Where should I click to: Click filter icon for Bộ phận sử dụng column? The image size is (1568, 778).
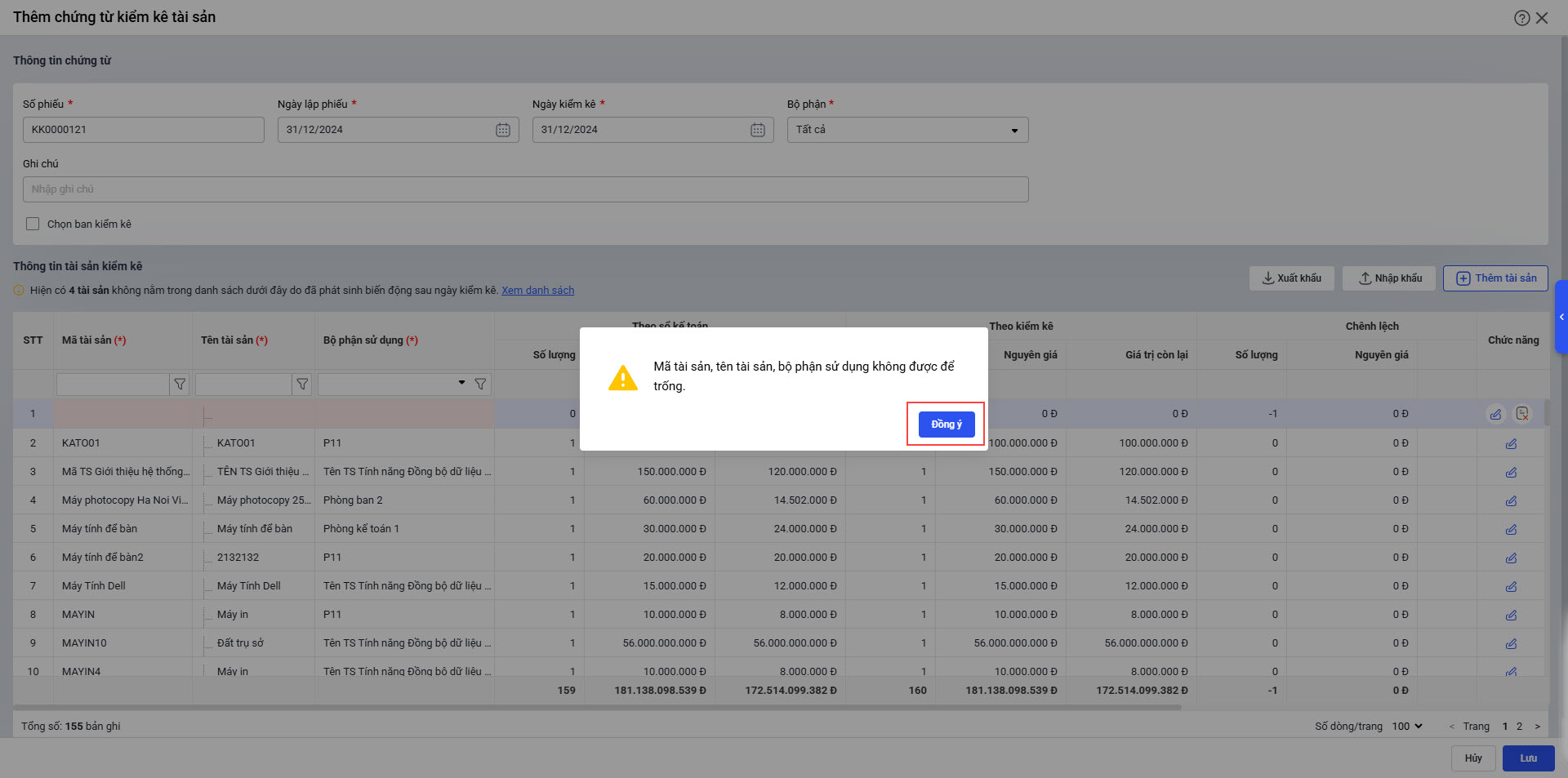click(480, 385)
